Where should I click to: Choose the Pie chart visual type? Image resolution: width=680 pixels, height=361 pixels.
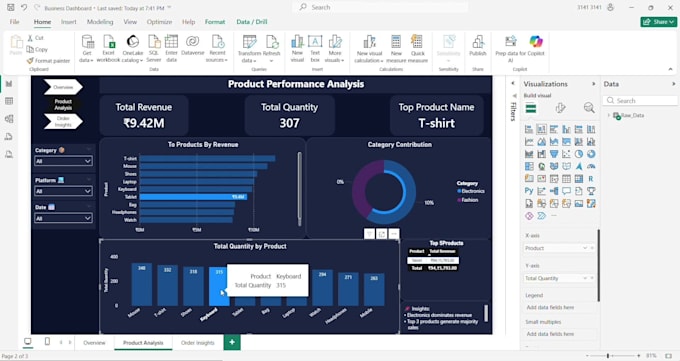[579, 154]
